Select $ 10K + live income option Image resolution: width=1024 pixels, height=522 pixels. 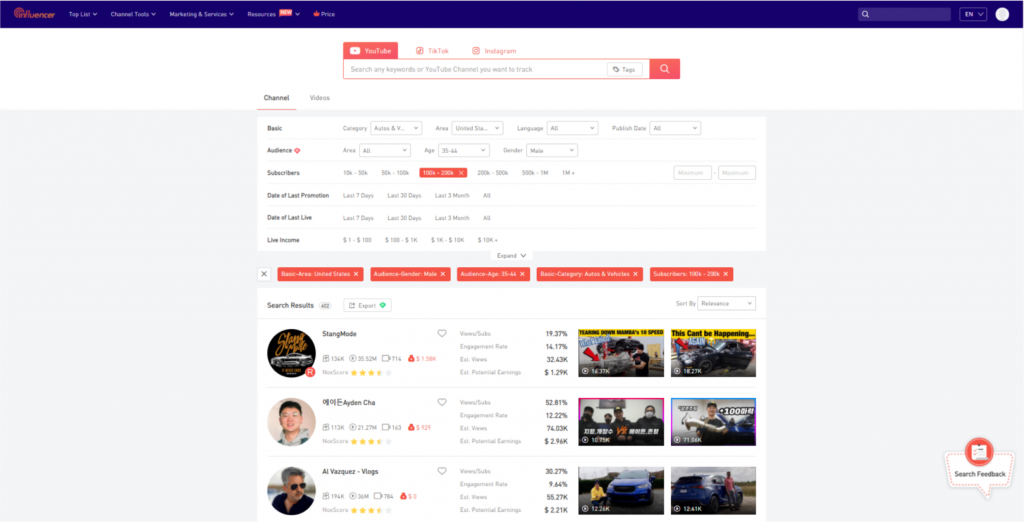487,240
